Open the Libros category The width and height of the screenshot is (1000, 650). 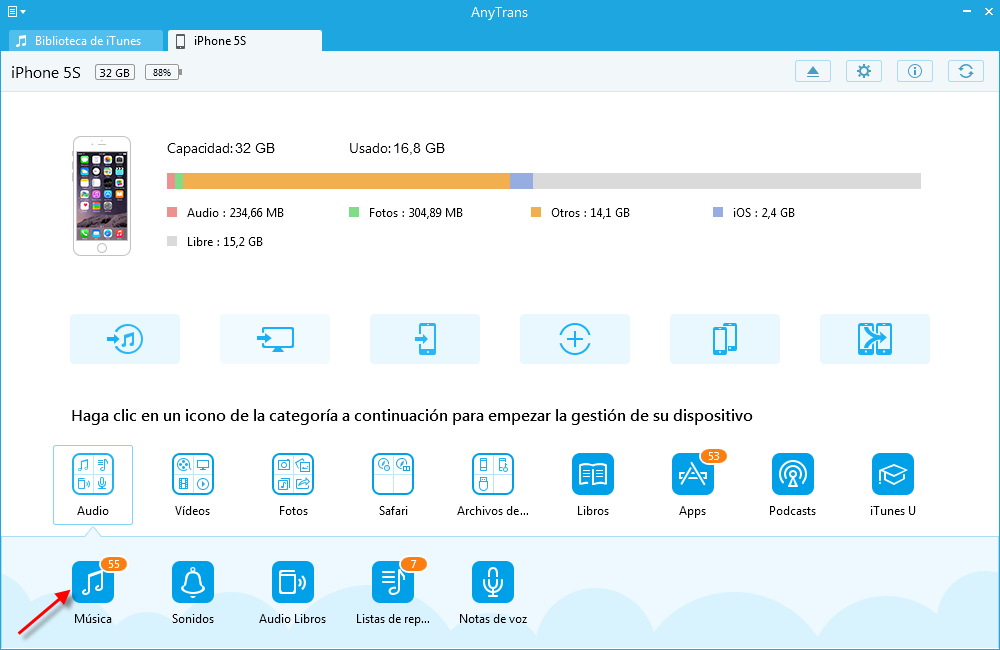pos(593,474)
